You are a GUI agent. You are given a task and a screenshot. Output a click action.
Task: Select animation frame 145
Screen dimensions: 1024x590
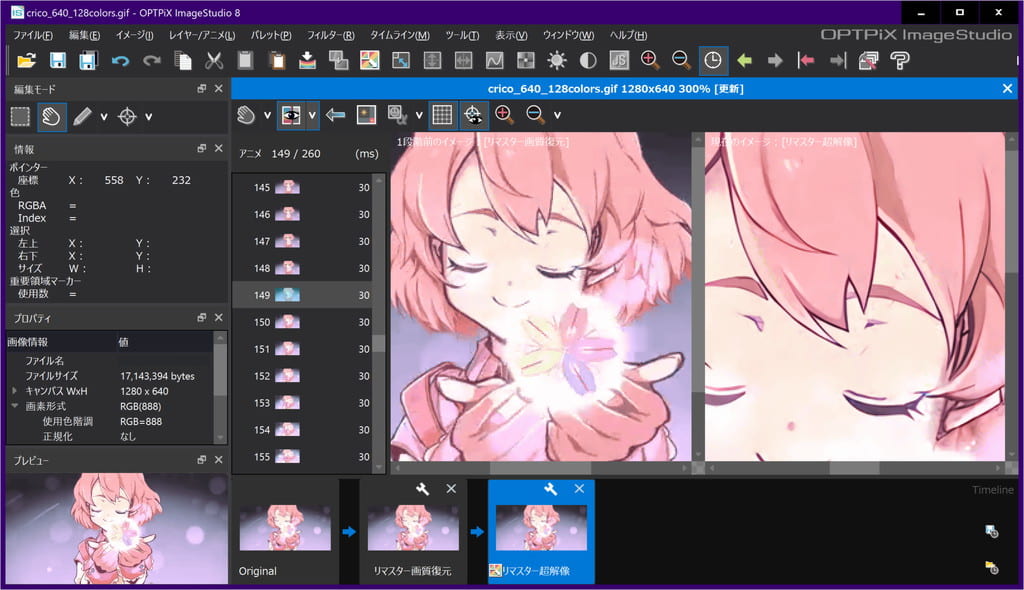302,188
